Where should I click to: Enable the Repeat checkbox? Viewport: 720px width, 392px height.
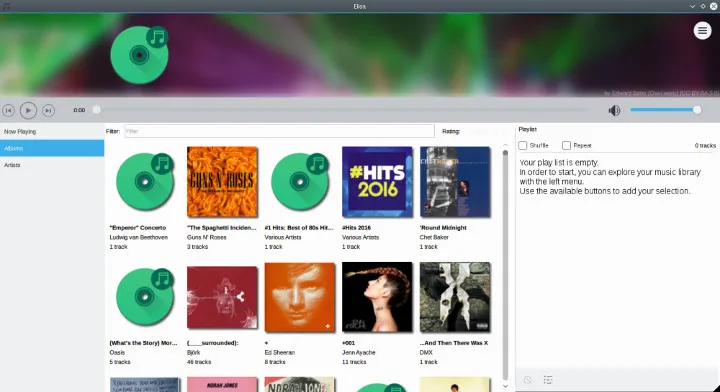pyautogui.click(x=567, y=146)
